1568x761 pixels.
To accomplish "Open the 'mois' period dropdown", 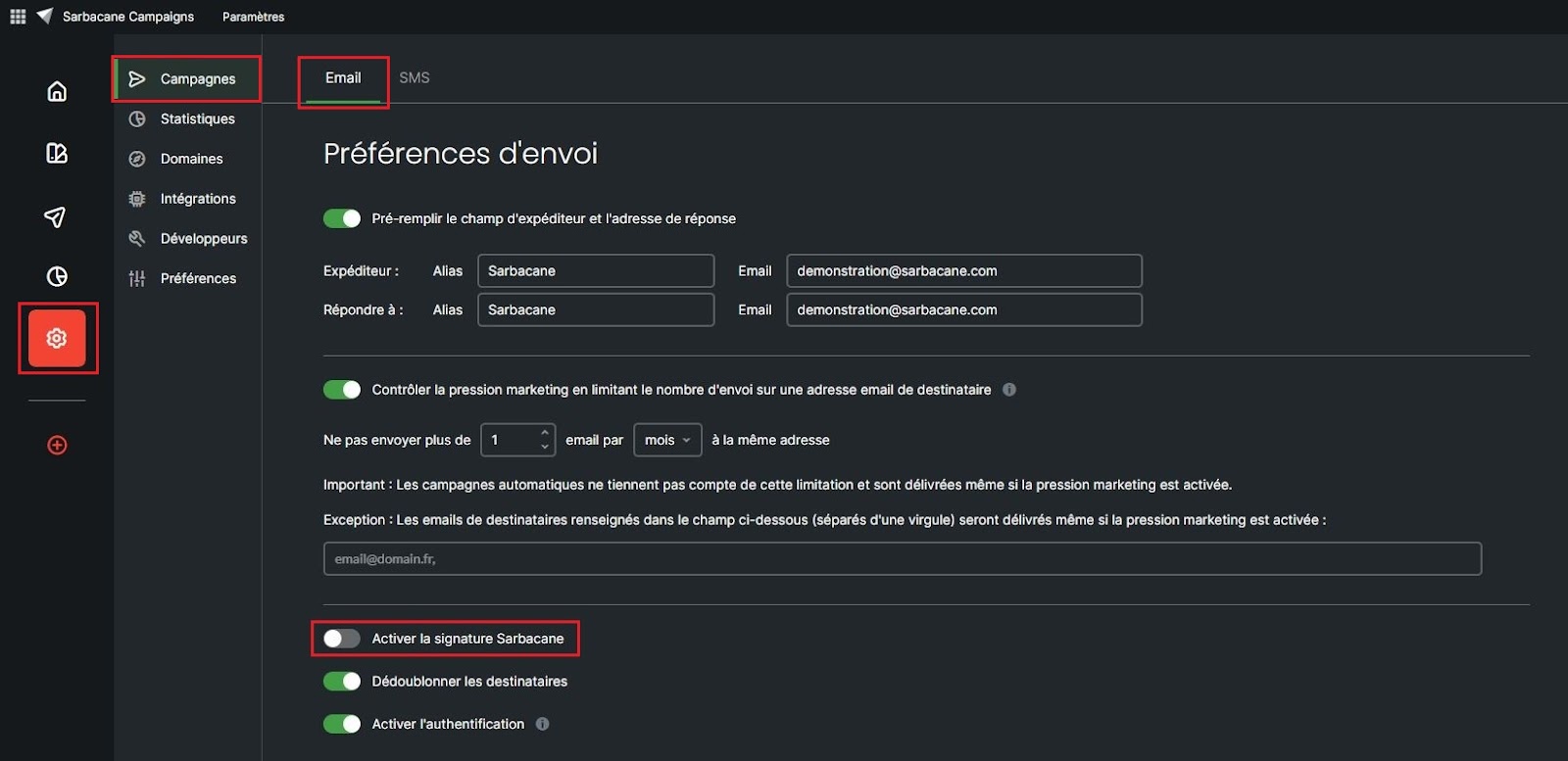I will [667, 440].
